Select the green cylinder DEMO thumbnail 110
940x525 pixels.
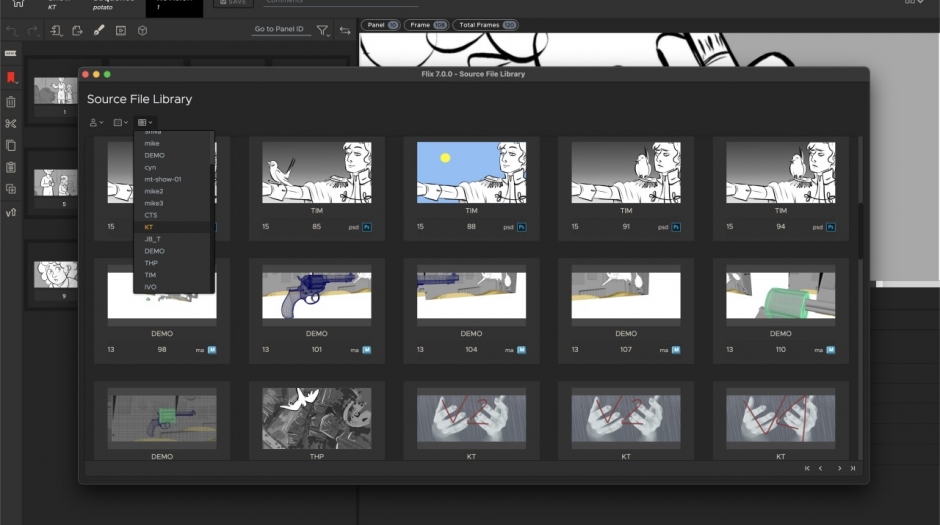point(781,295)
